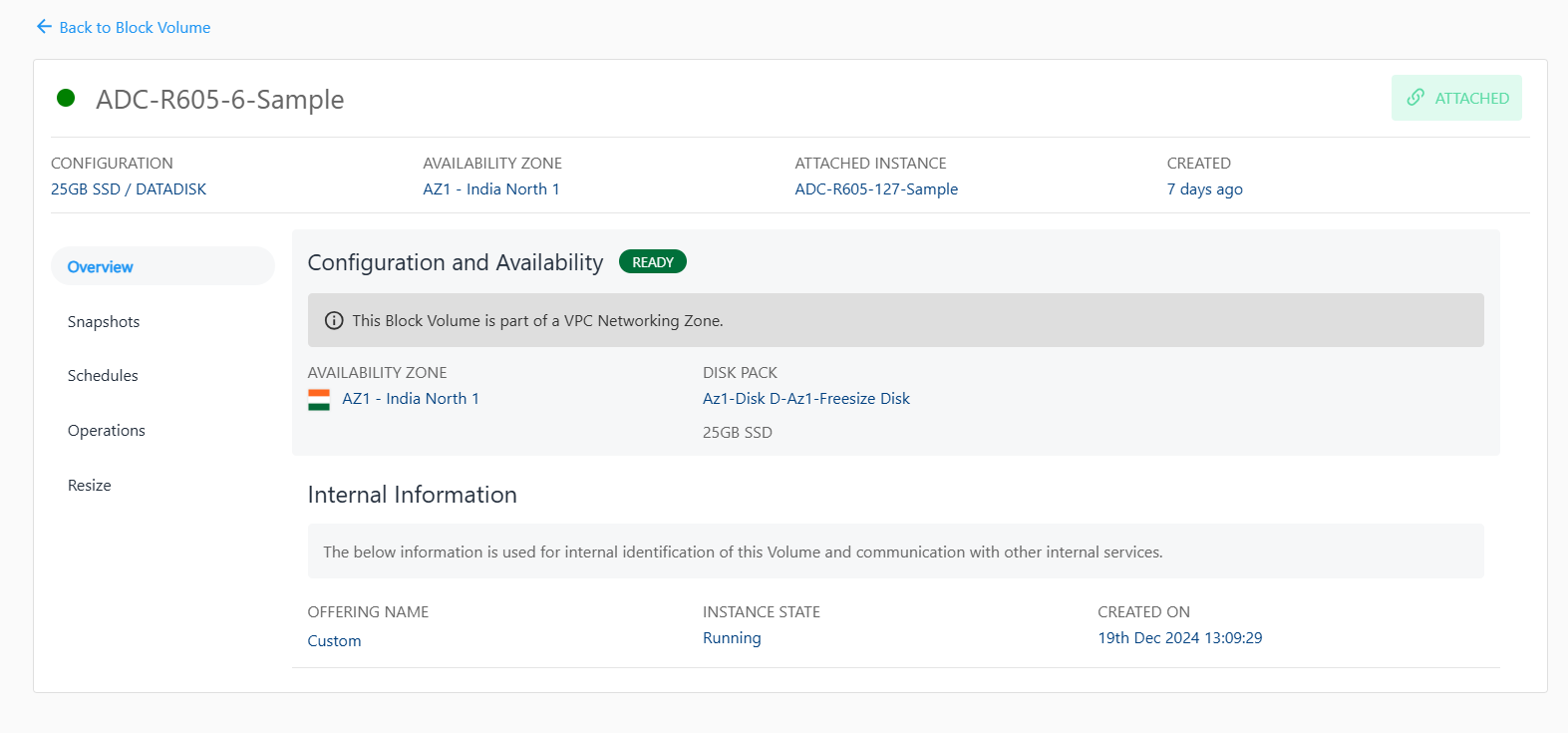The height and width of the screenshot is (733, 1568).
Task: Click AZ1 - India North 1 in header
Action: click(x=490, y=189)
